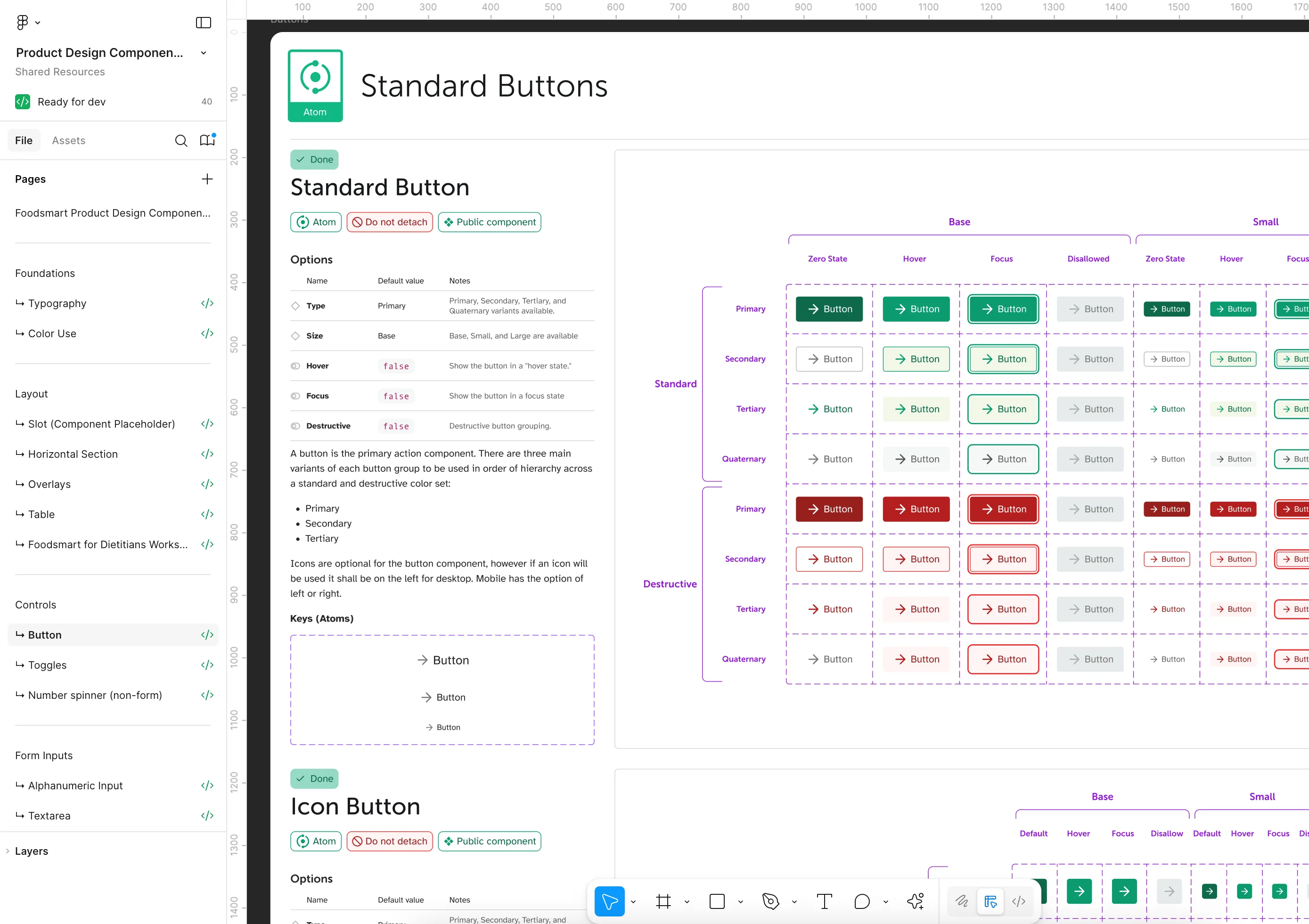The height and width of the screenshot is (924, 1309).
Task: Click the green Ready for dev icon
Action: tap(22, 101)
